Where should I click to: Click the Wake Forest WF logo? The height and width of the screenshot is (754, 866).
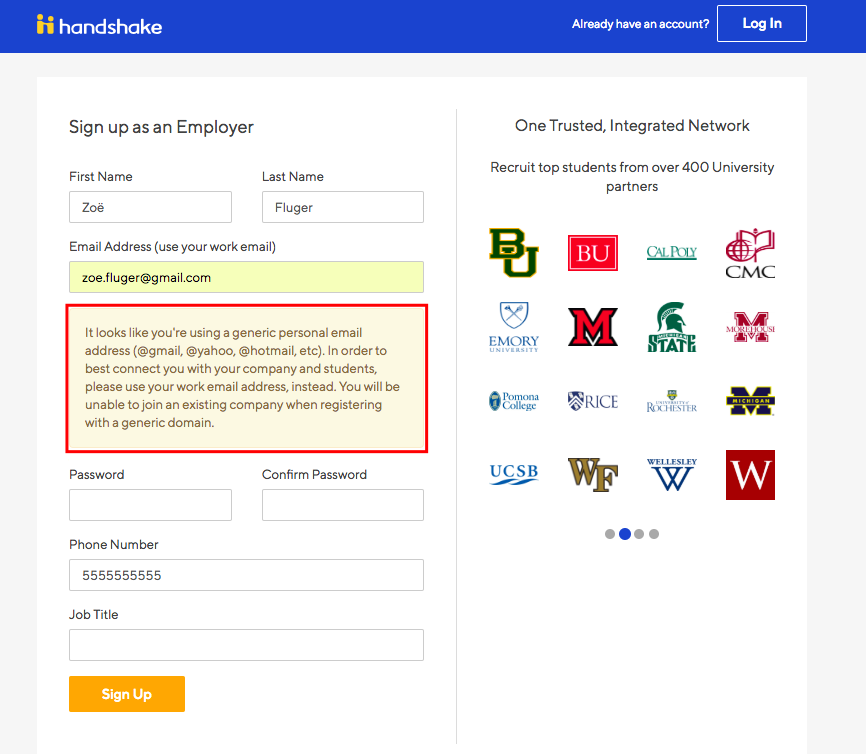593,474
